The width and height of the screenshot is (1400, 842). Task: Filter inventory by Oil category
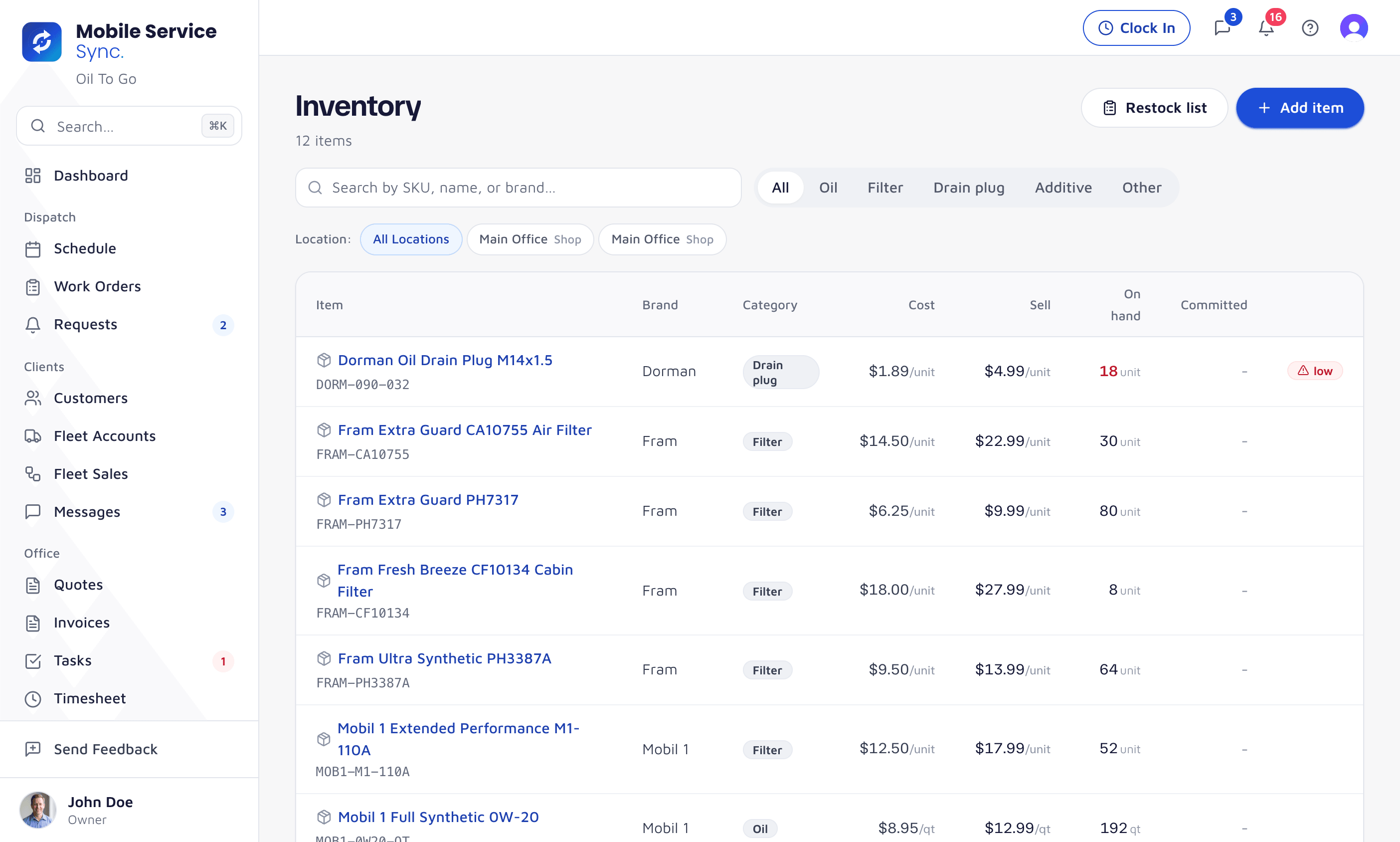click(x=828, y=187)
